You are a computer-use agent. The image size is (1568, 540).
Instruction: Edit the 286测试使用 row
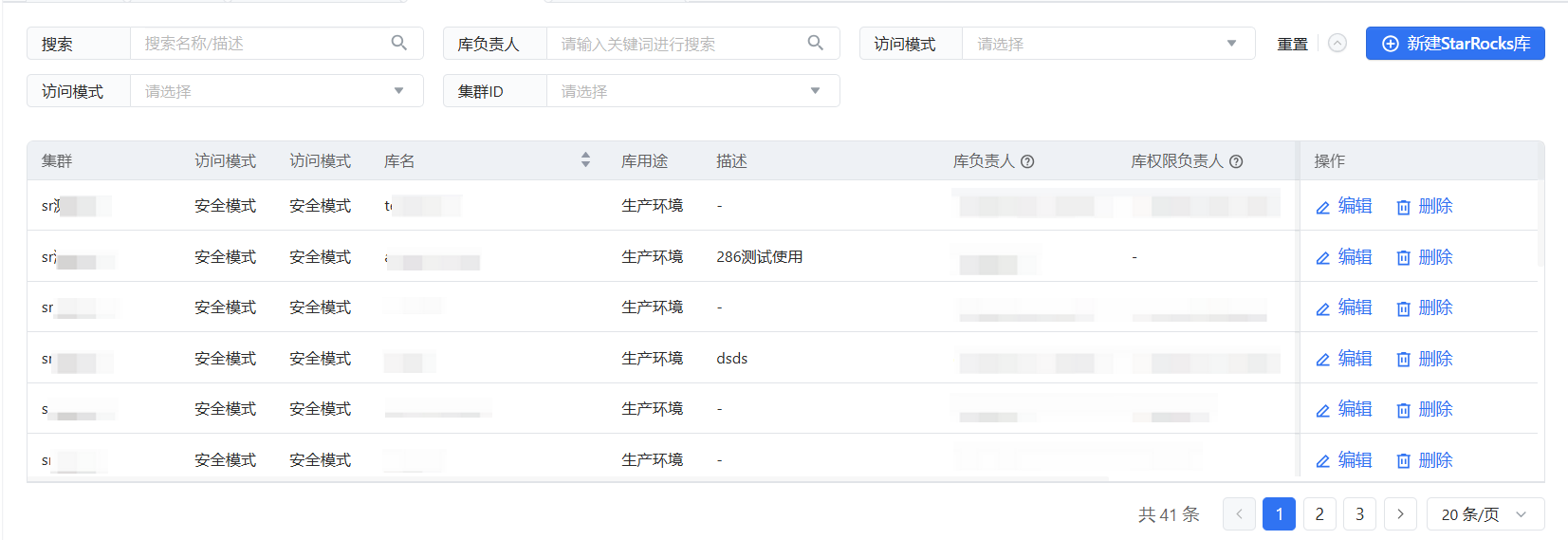click(1344, 257)
